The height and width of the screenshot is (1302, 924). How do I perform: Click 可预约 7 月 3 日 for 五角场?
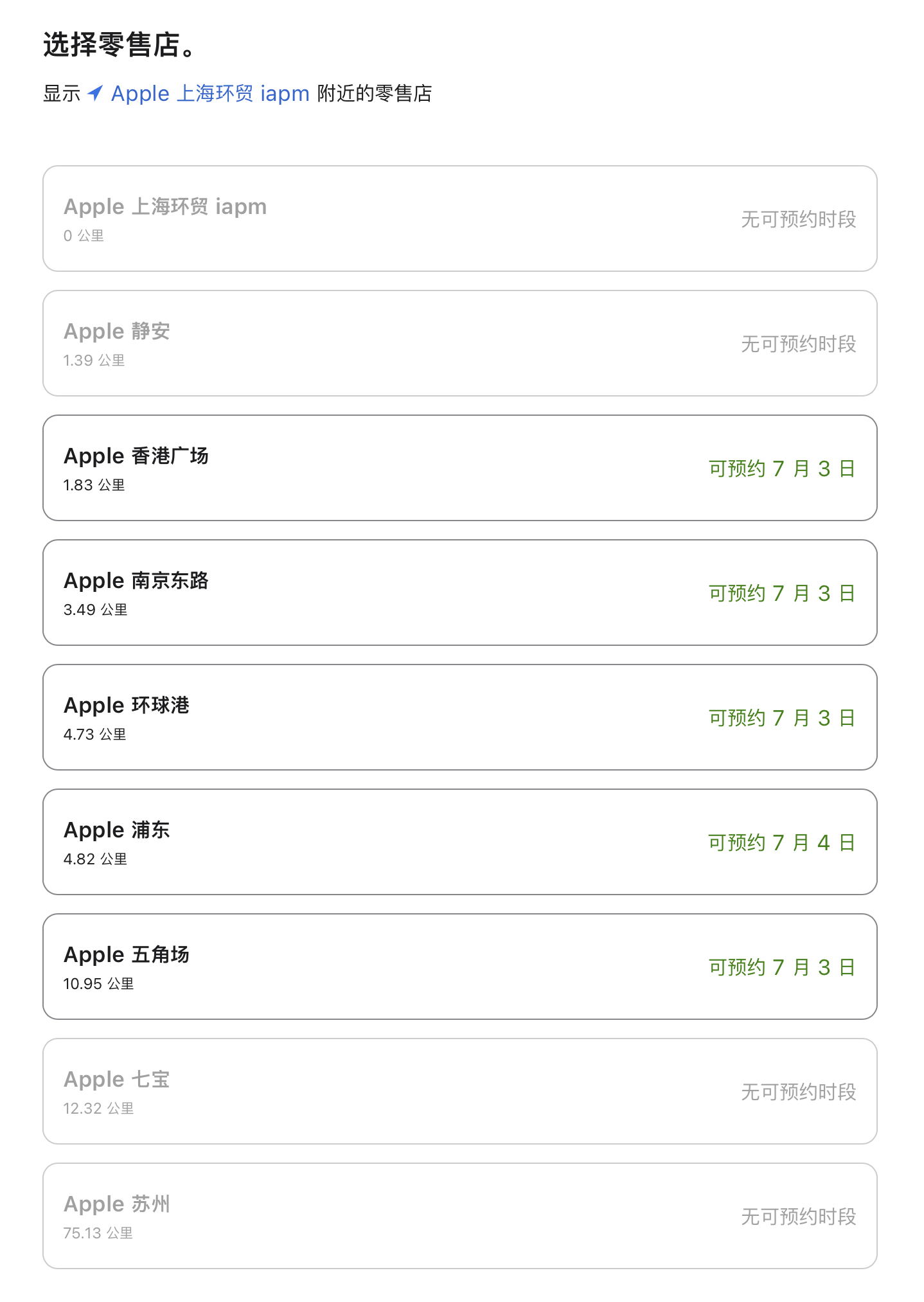(x=781, y=967)
